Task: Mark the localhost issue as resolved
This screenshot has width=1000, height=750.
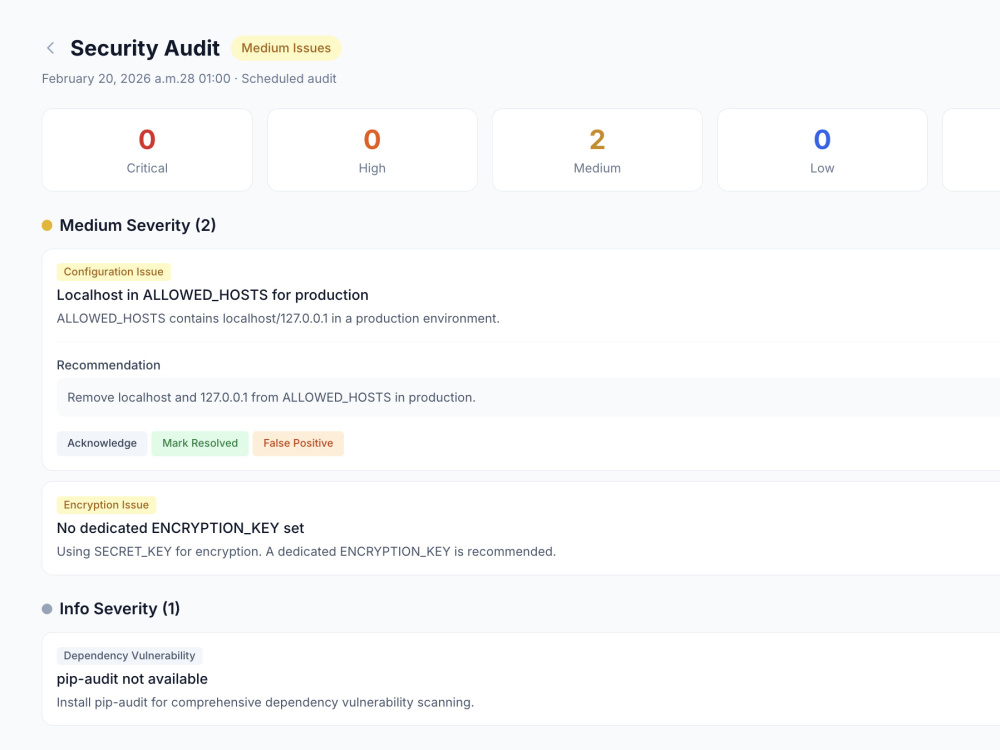Action: tap(200, 443)
